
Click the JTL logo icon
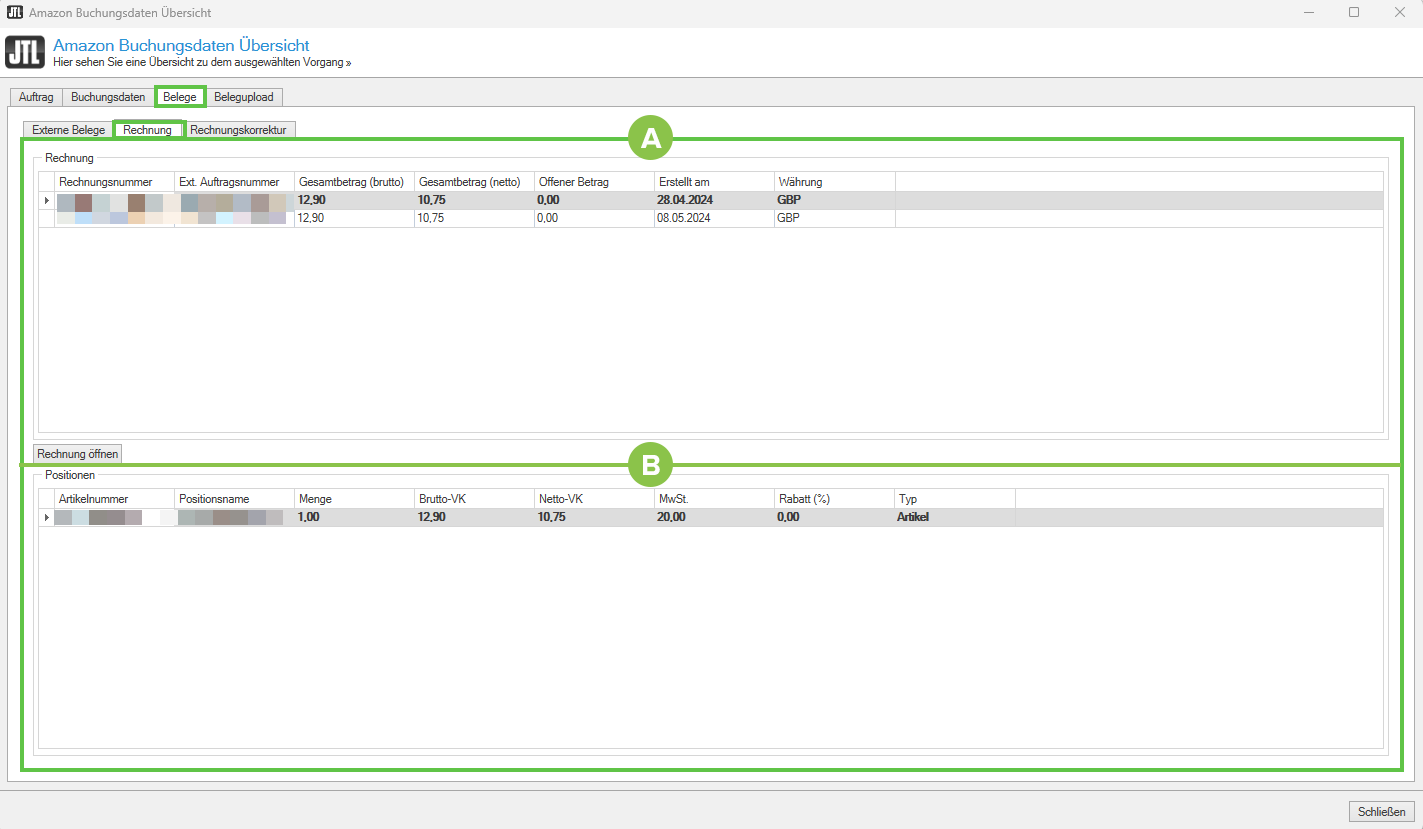point(25,52)
